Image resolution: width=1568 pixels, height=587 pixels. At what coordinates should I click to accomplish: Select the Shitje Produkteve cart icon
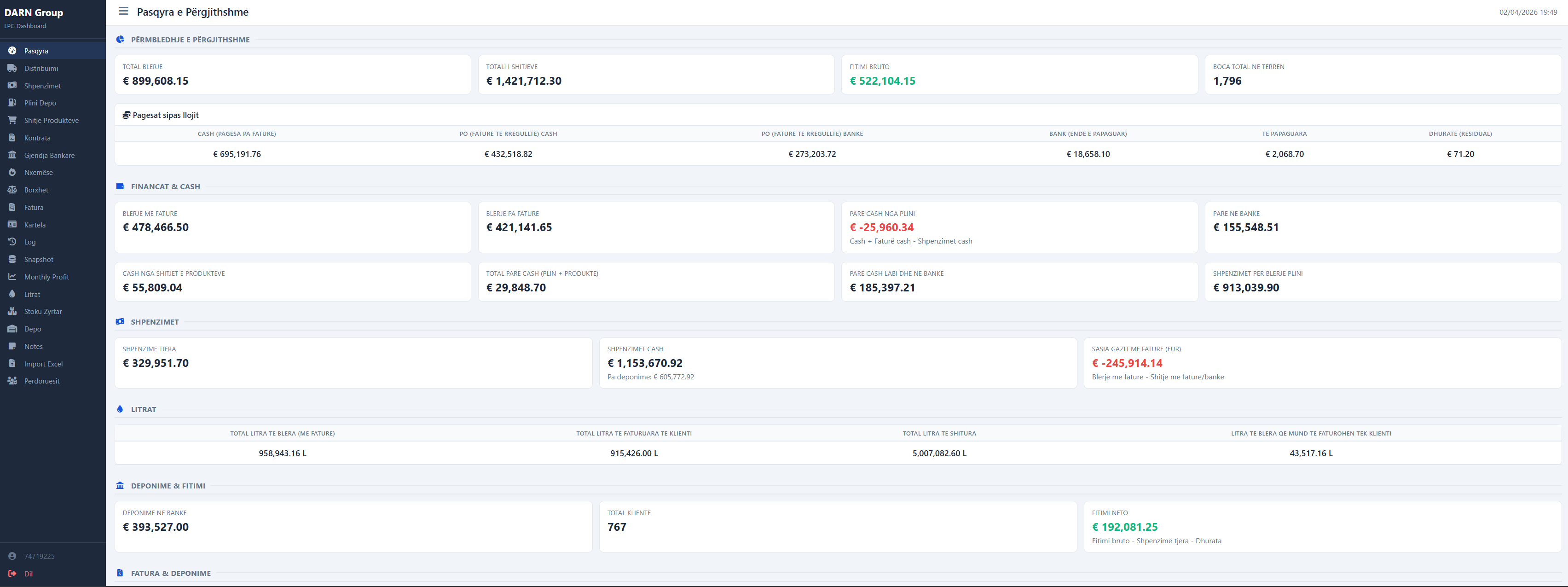click(x=13, y=120)
